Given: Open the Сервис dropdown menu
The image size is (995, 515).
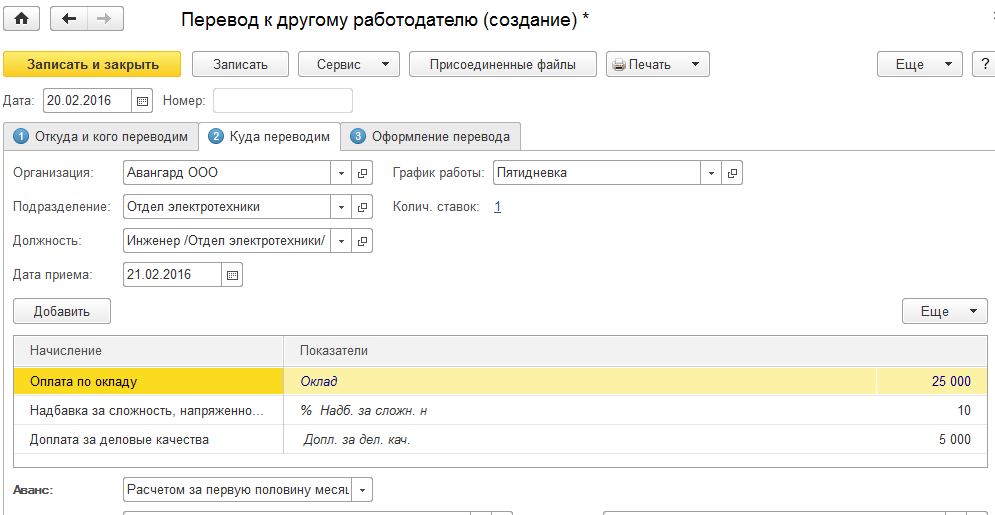Looking at the screenshot, I should (x=349, y=64).
